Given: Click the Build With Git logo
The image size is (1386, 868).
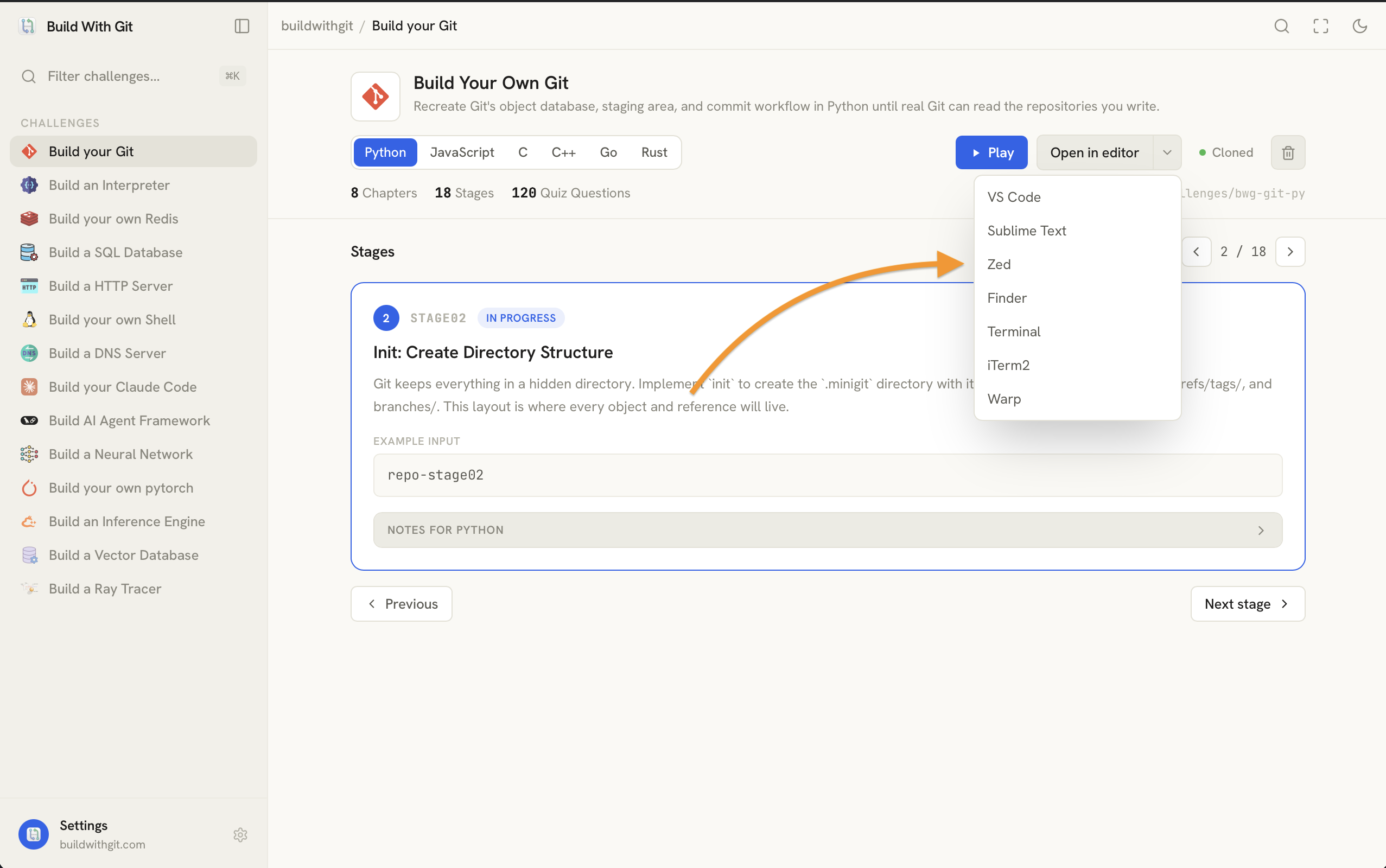Looking at the screenshot, I should coord(28,27).
